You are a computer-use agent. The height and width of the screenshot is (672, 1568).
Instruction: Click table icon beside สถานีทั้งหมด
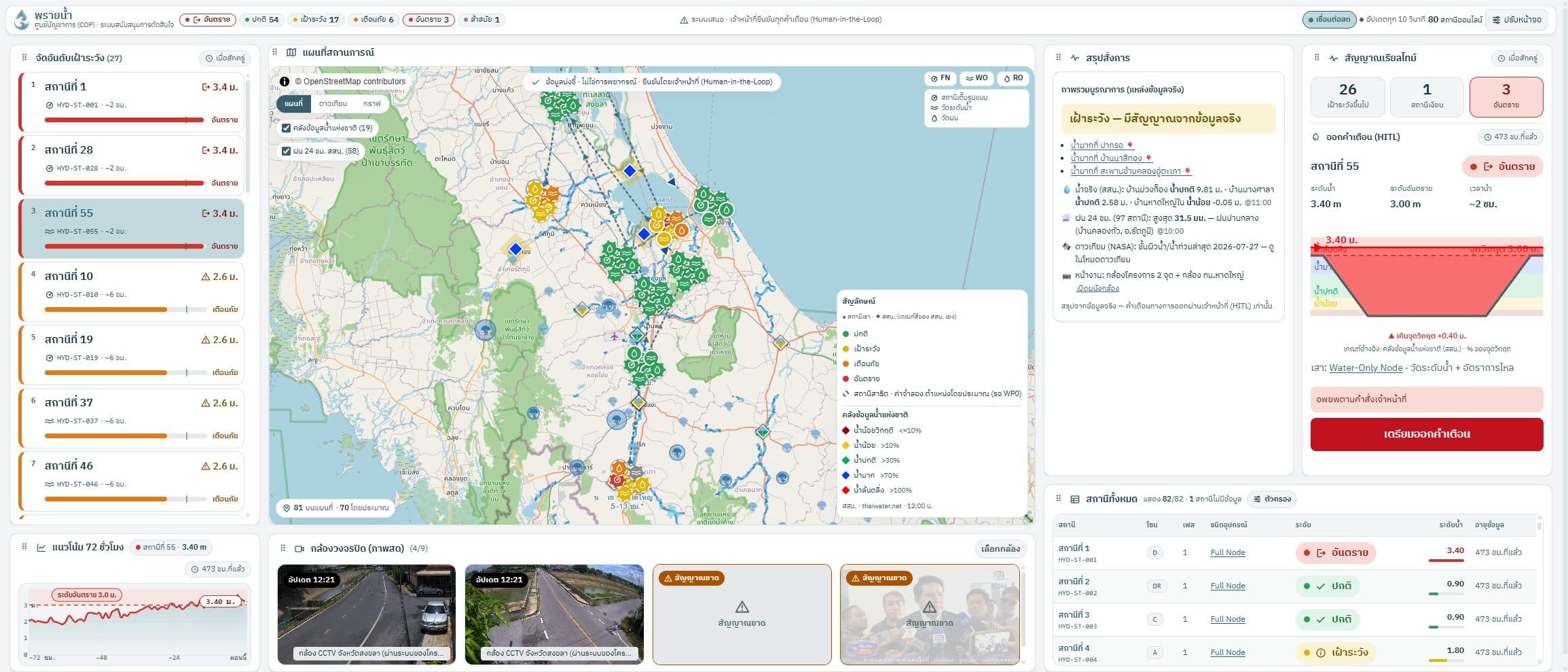(x=1075, y=499)
